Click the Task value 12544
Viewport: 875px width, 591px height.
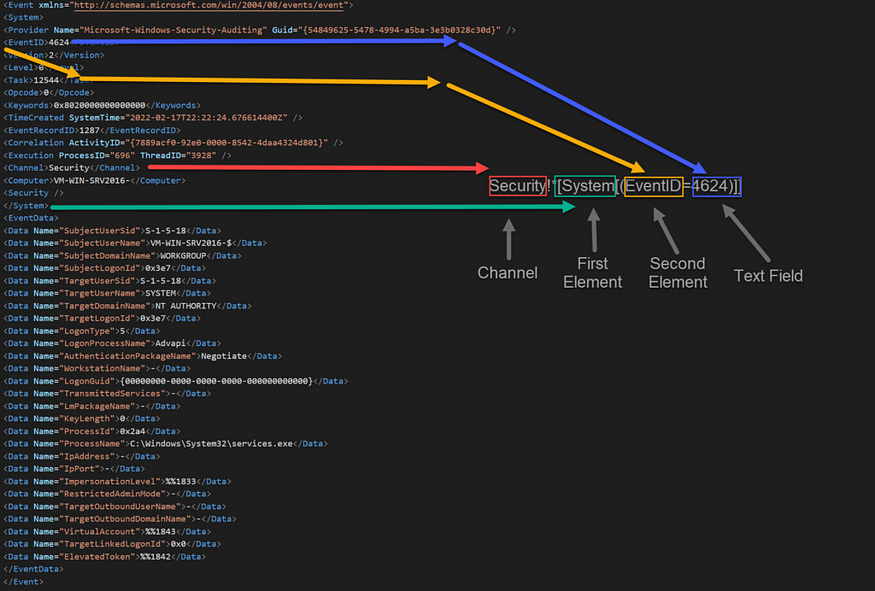tap(46, 80)
